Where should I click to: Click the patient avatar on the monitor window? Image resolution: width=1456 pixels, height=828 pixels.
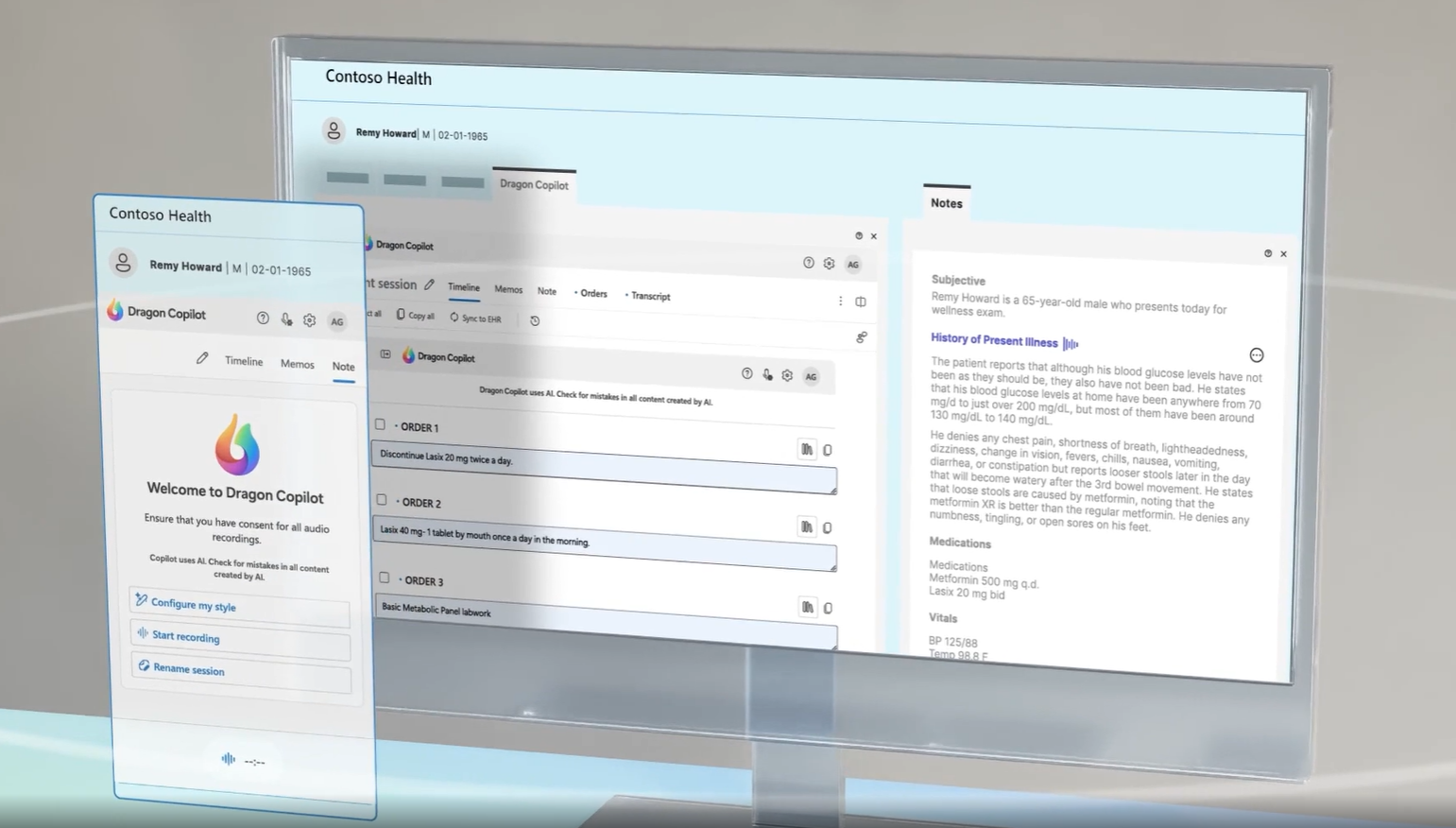(334, 130)
